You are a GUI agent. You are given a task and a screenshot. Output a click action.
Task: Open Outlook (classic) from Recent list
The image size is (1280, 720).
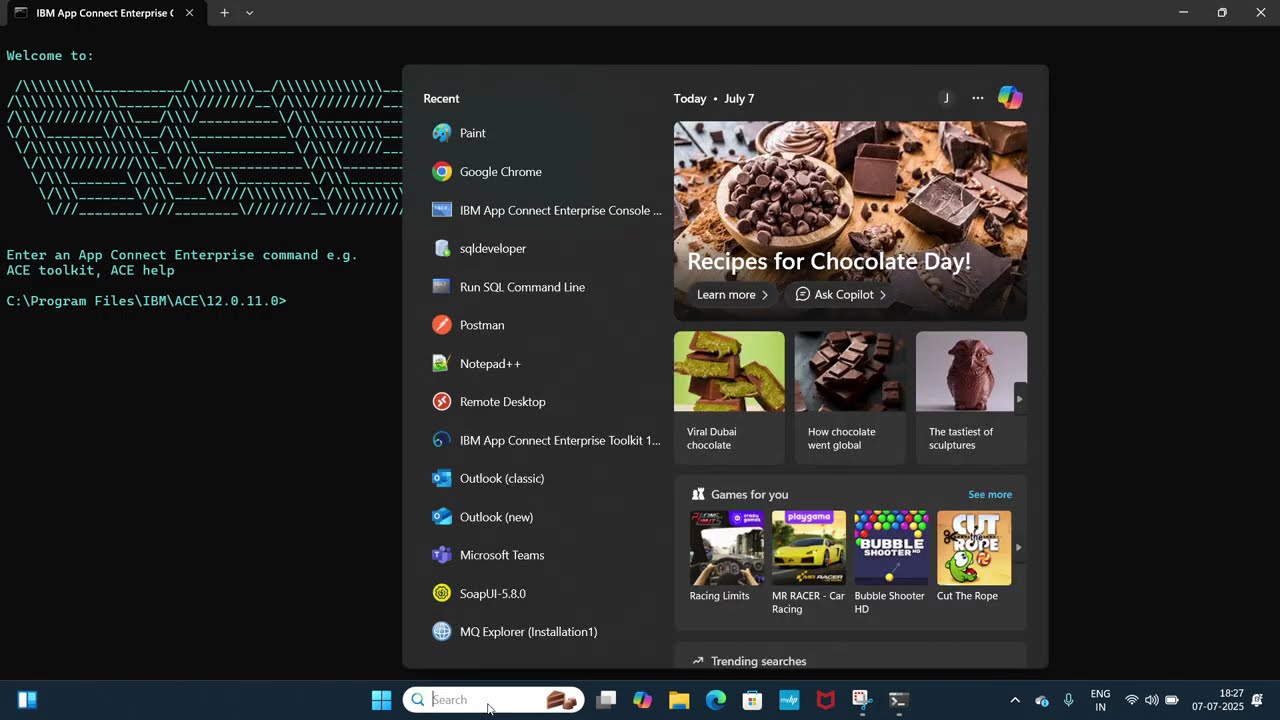coord(545,478)
